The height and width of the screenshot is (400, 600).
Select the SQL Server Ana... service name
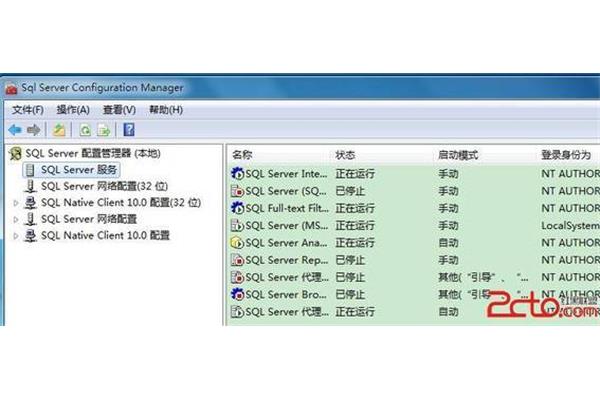tap(286, 243)
